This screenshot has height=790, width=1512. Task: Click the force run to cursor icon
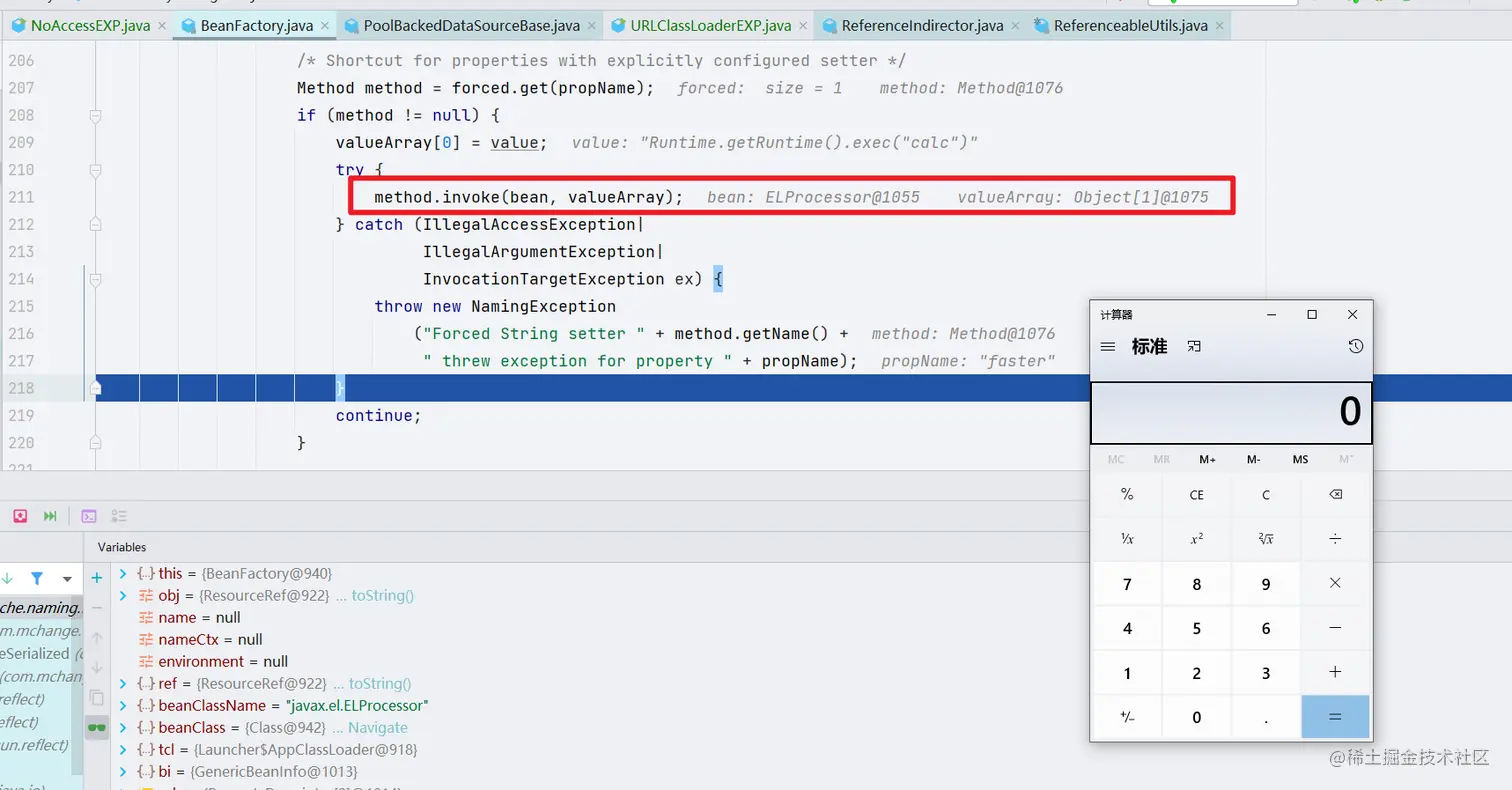(x=50, y=516)
